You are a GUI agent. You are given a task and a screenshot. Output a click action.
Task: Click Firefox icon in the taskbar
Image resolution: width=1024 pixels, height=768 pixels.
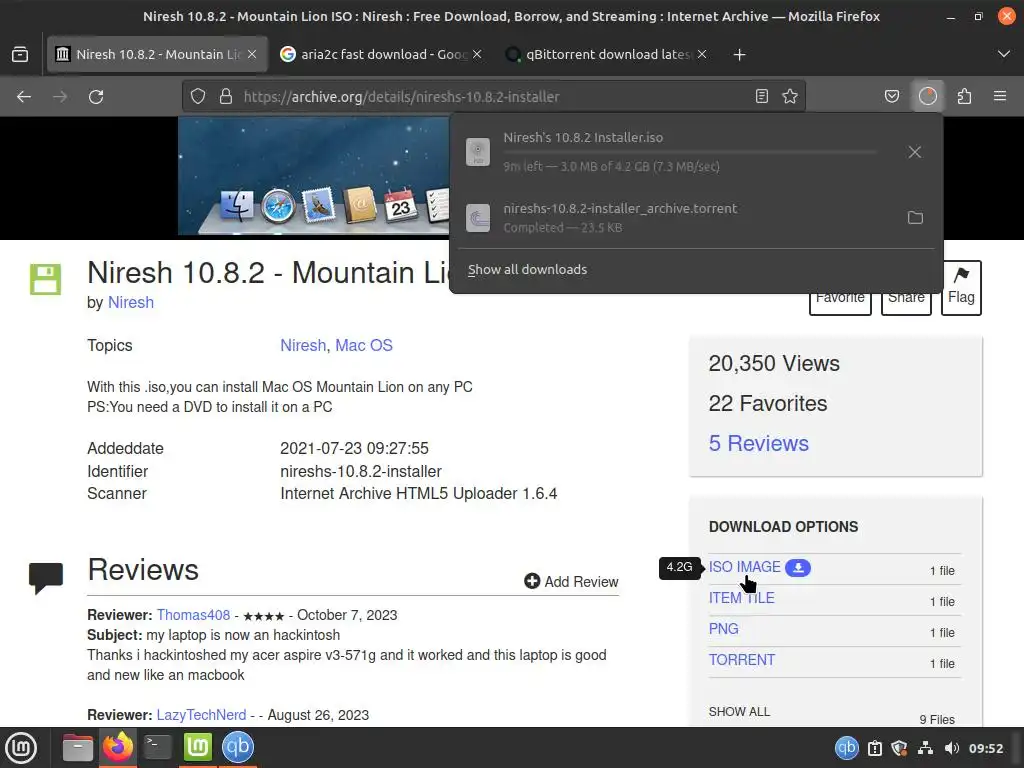pyautogui.click(x=118, y=747)
